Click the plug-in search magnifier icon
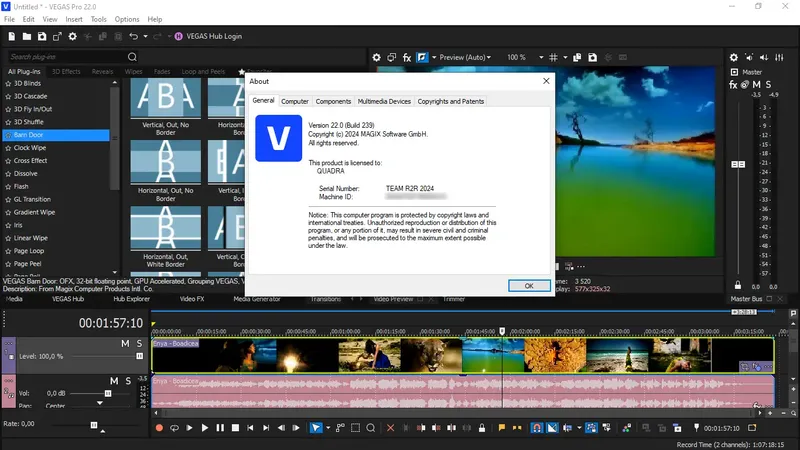Image resolution: width=800 pixels, height=450 pixels. (x=132, y=57)
